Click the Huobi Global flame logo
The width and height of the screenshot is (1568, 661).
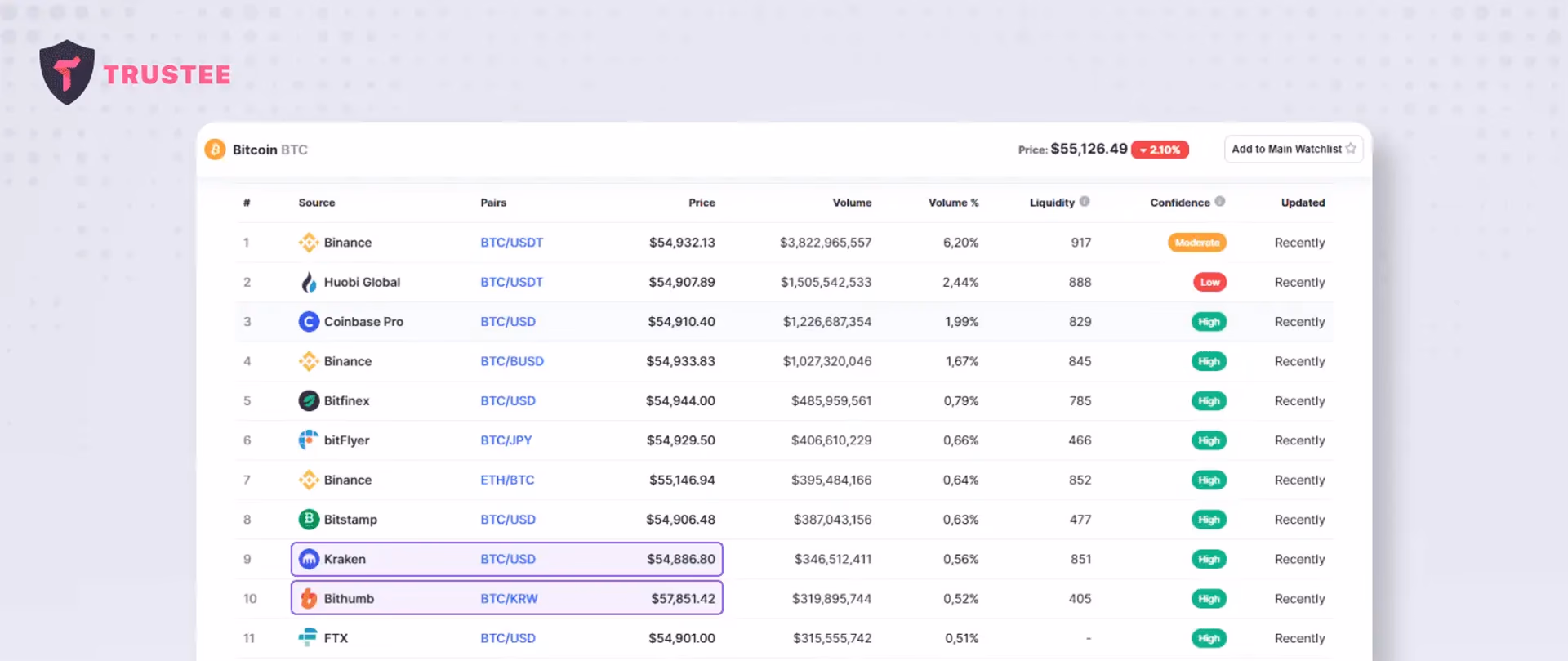(309, 282)
